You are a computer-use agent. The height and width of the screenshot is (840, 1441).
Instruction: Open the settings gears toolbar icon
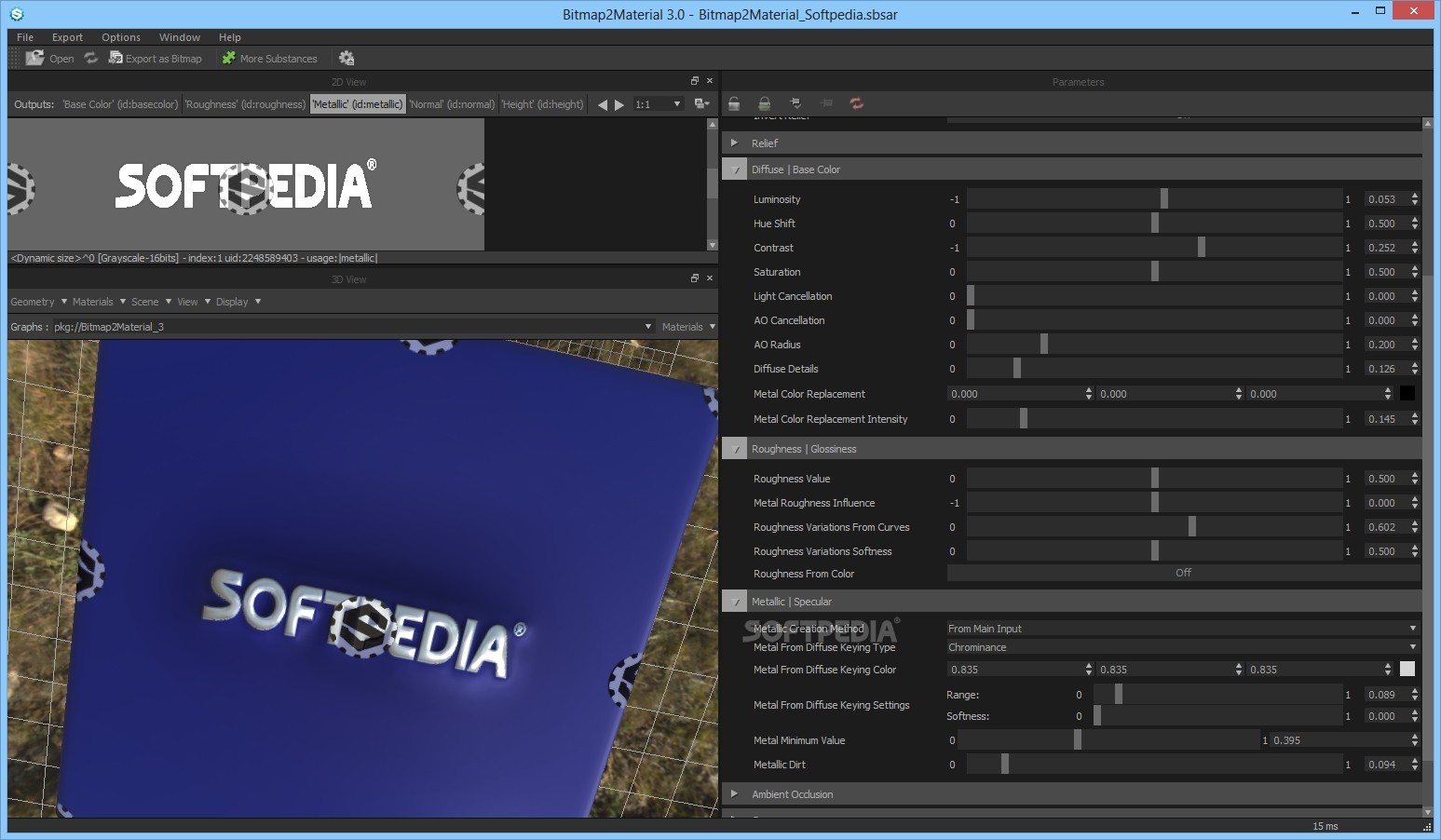(347, 58)
